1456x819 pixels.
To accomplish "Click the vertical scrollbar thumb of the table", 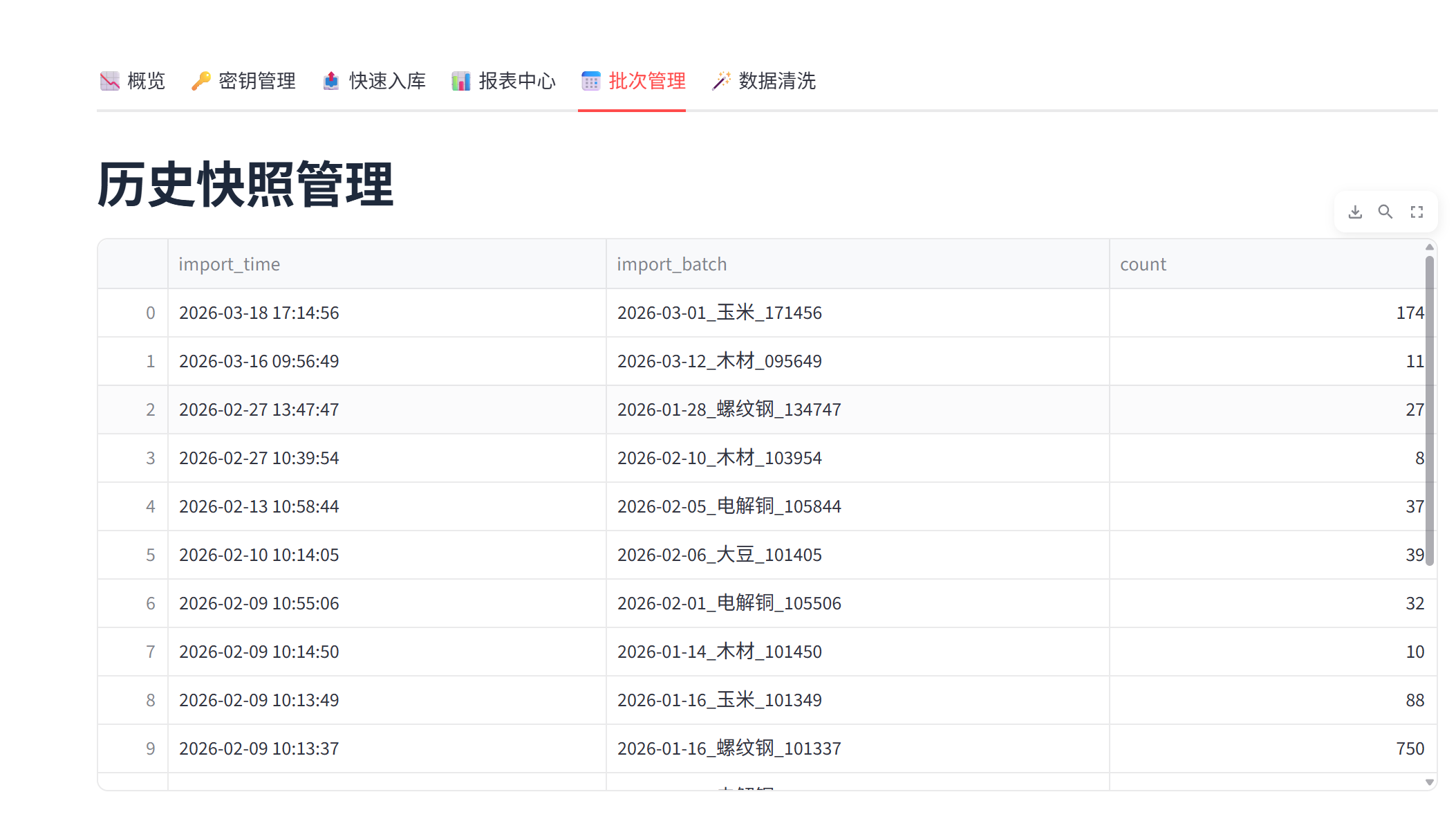I will tap(1430, 411).
